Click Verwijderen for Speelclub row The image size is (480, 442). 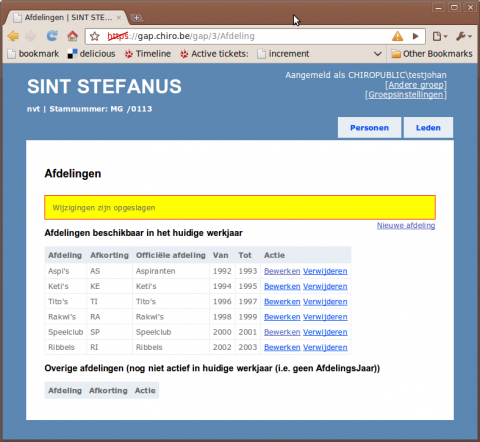pyautogui.click(x=325, y=332)
